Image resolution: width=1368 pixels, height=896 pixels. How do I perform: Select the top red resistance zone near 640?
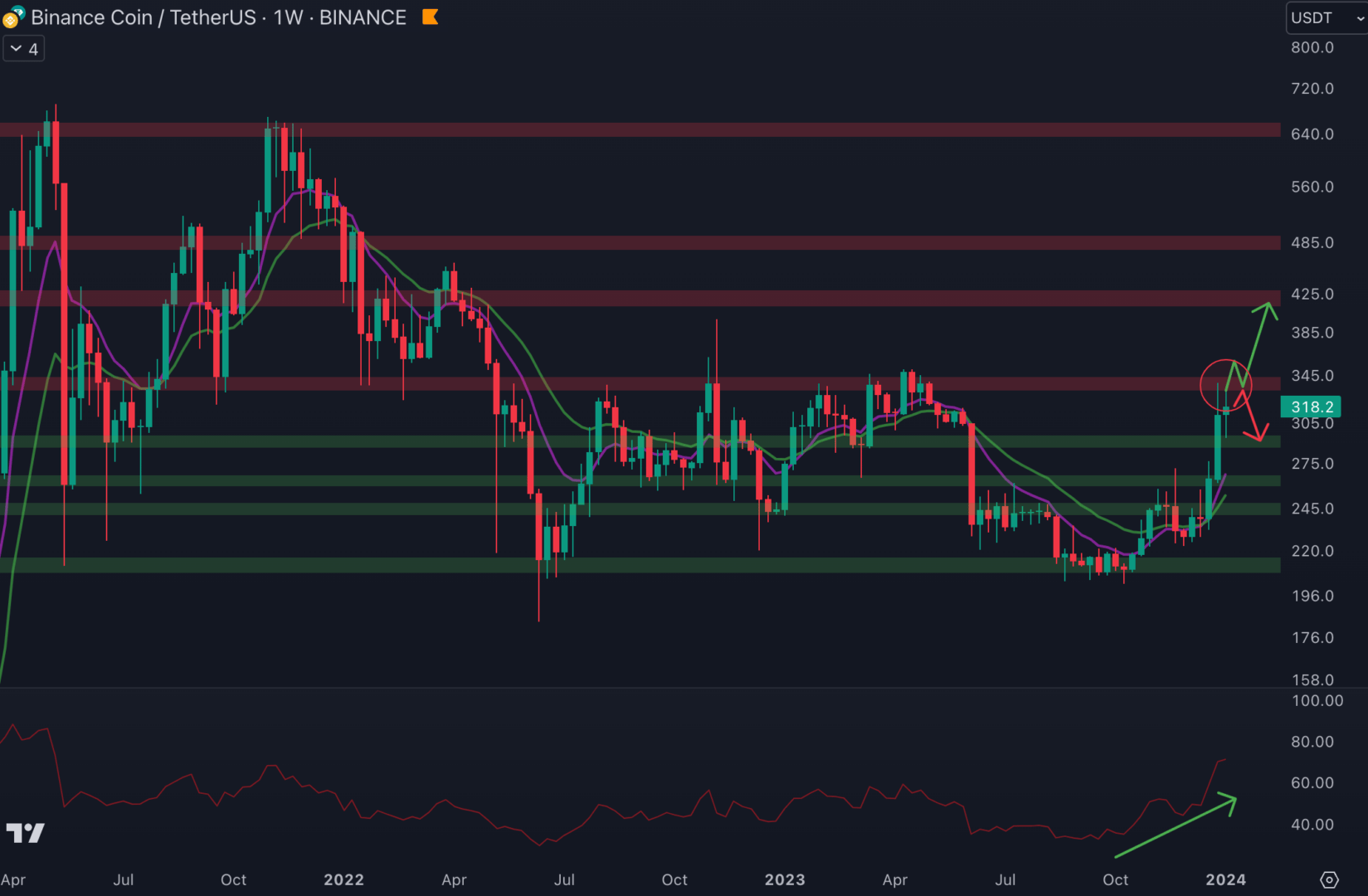click(639, 130)
